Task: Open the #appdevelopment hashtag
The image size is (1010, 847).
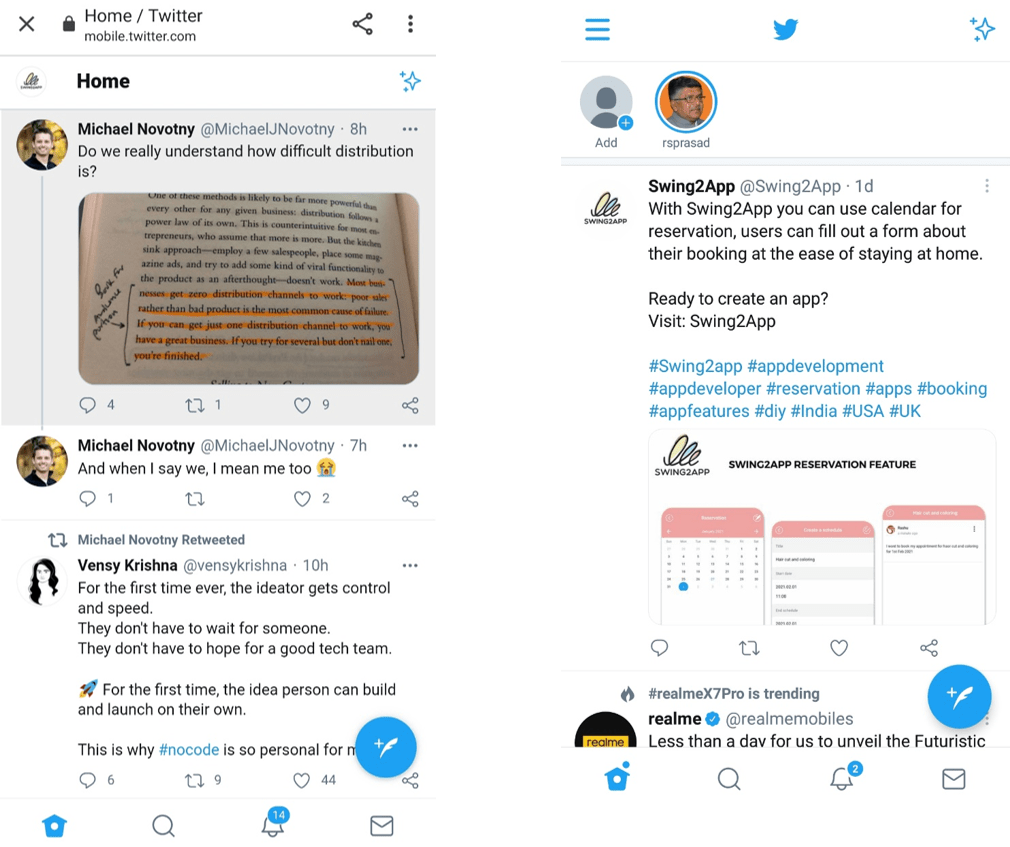Action: [815, 366]
